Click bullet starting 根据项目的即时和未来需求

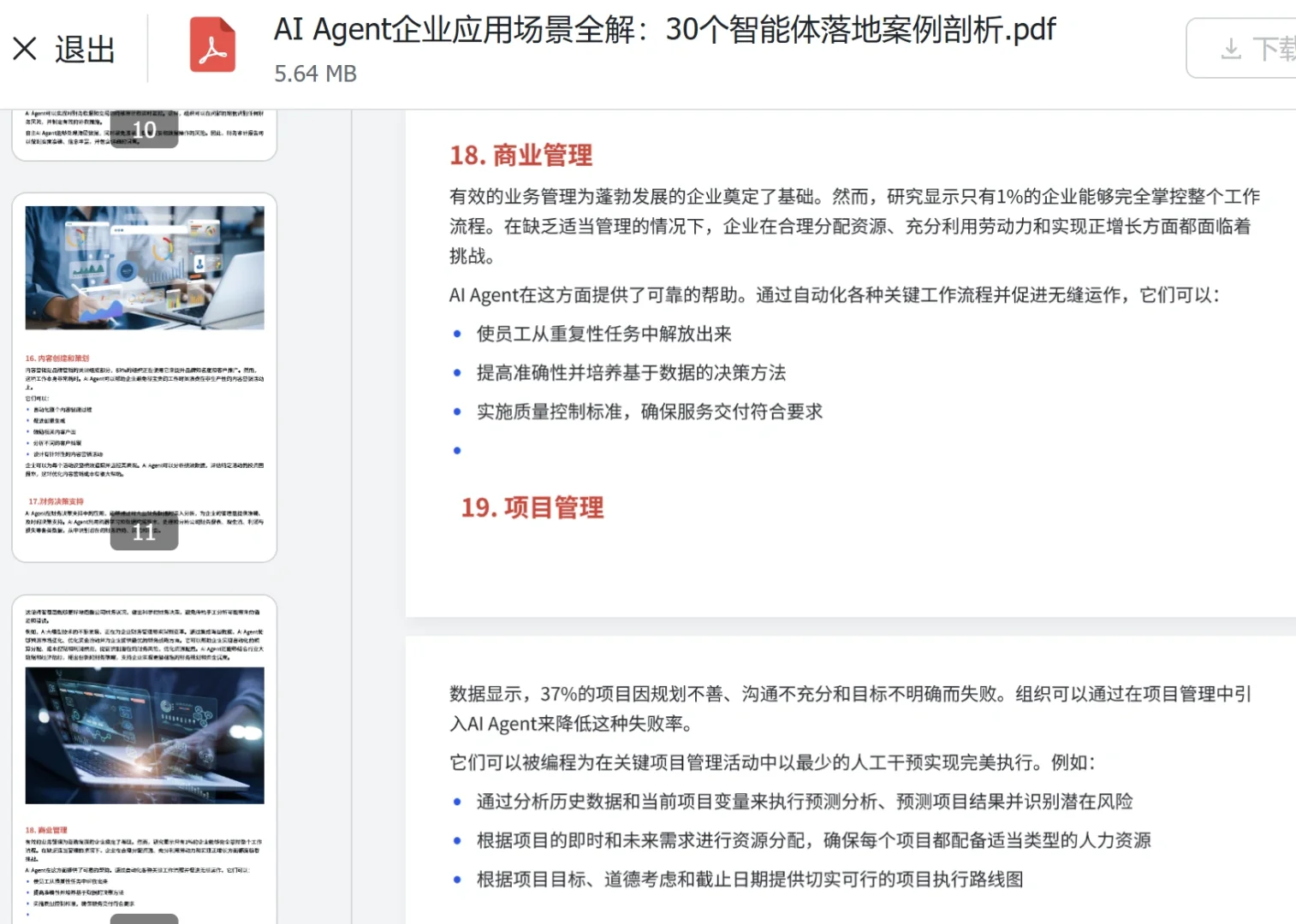[x=814, y=840]
